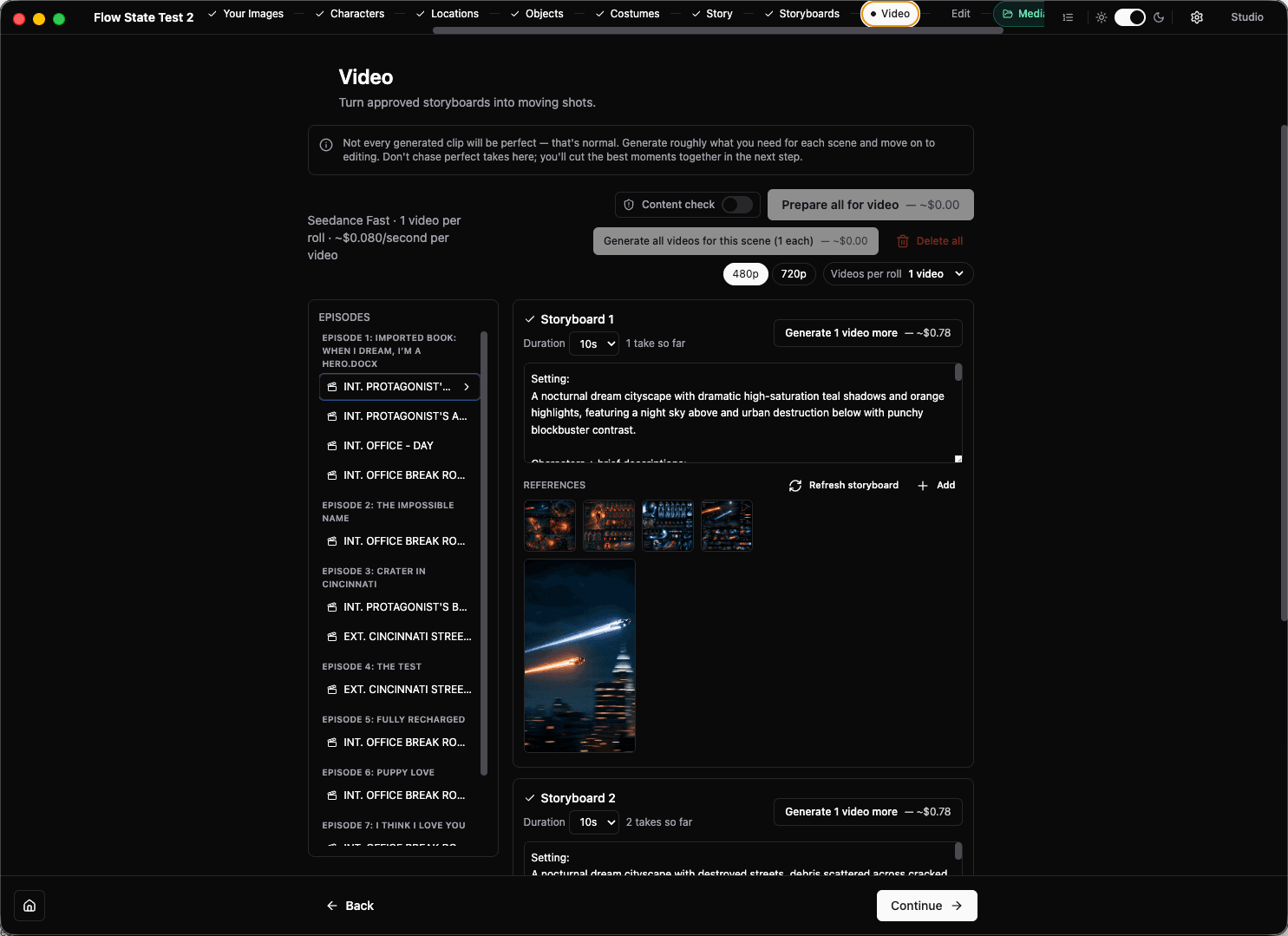1288x936 pixels.
Task: Toggle the light/dark theme switch
Action: point(1130,17)
